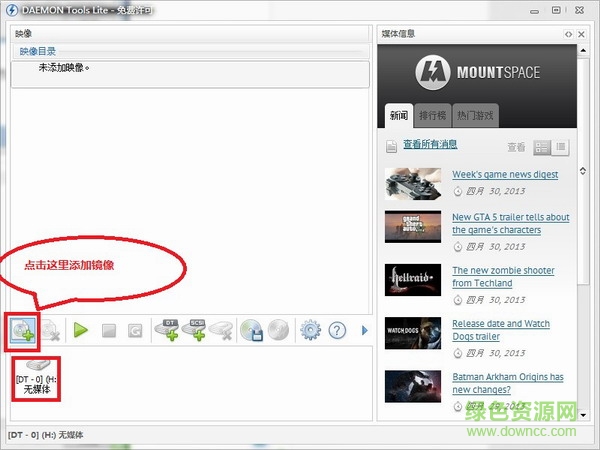Click the DT-0 status bar text
This screenshot has width=600, height=450.
[46, 435]
